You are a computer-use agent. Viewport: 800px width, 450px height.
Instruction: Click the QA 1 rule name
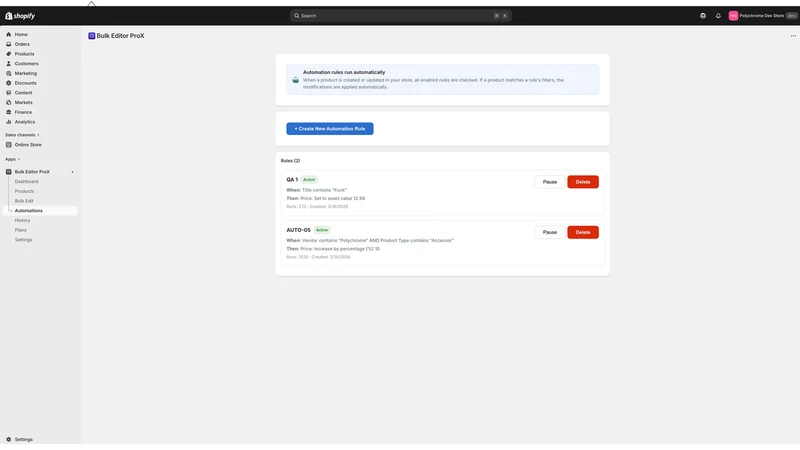click(292, 180)
